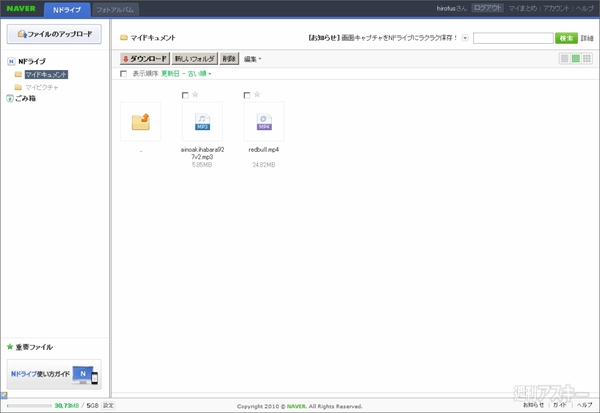
Task: Click the MP3 file thumbnail icon
Action: (x=202, y=122)
